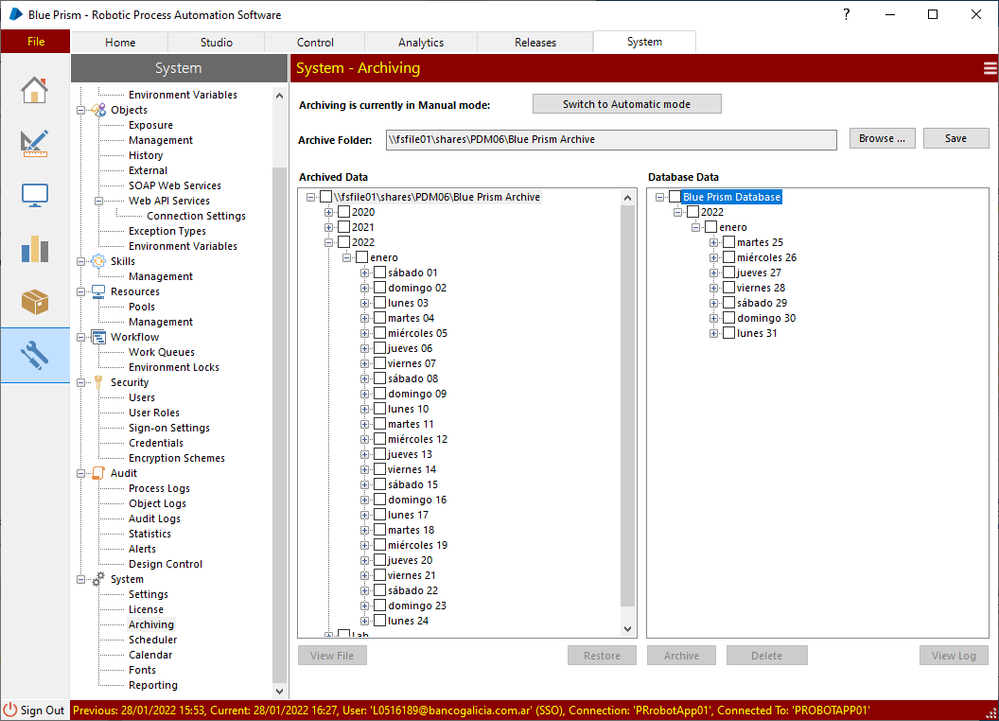Expand the archived 2021 node

329,227
